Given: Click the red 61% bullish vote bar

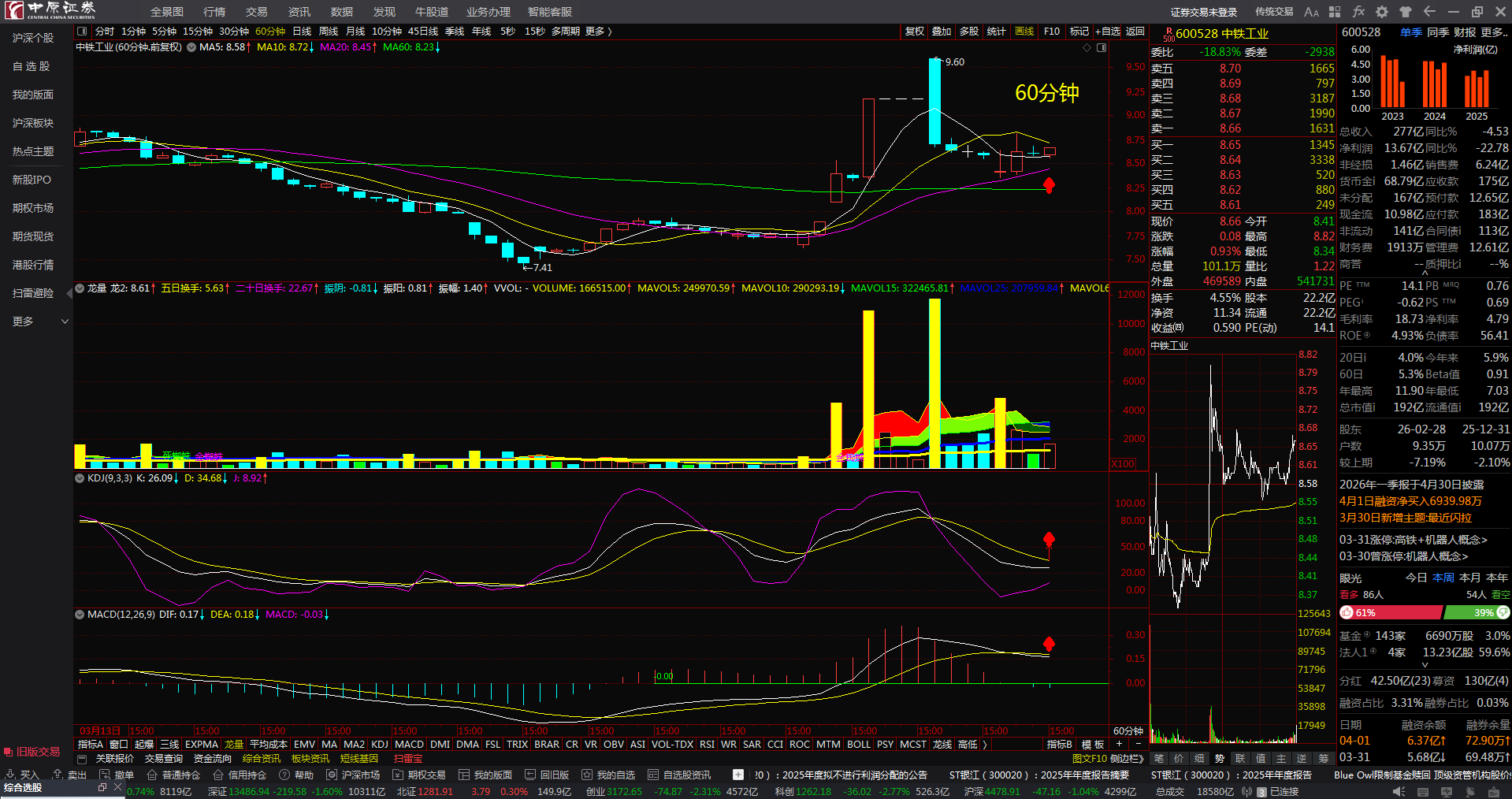Looking at the screenshot, I should [x=1391, y=613].
